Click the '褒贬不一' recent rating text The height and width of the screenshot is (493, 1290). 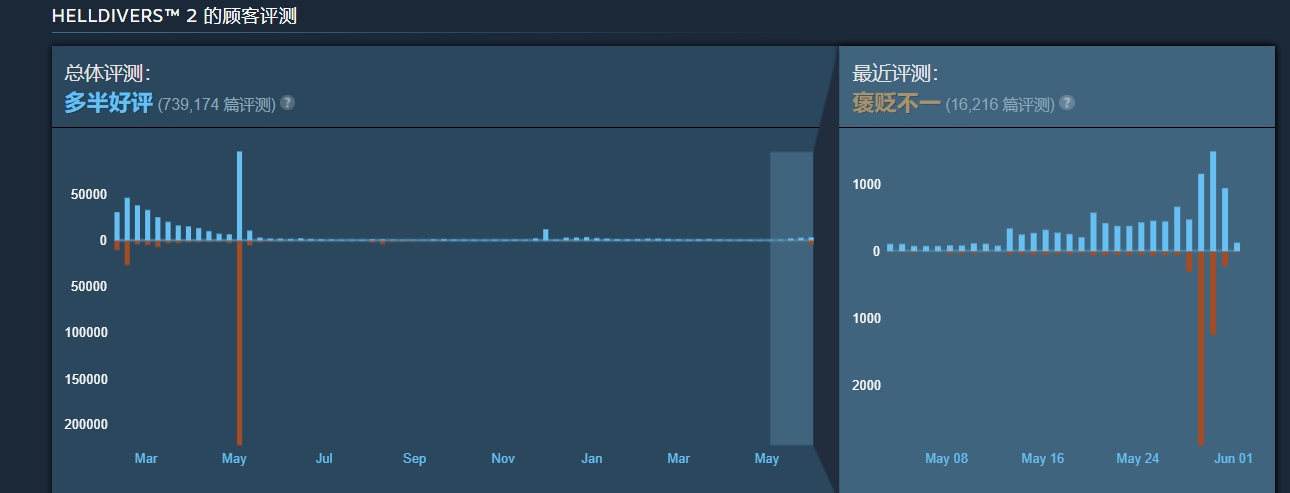click(x=896, y=103)
